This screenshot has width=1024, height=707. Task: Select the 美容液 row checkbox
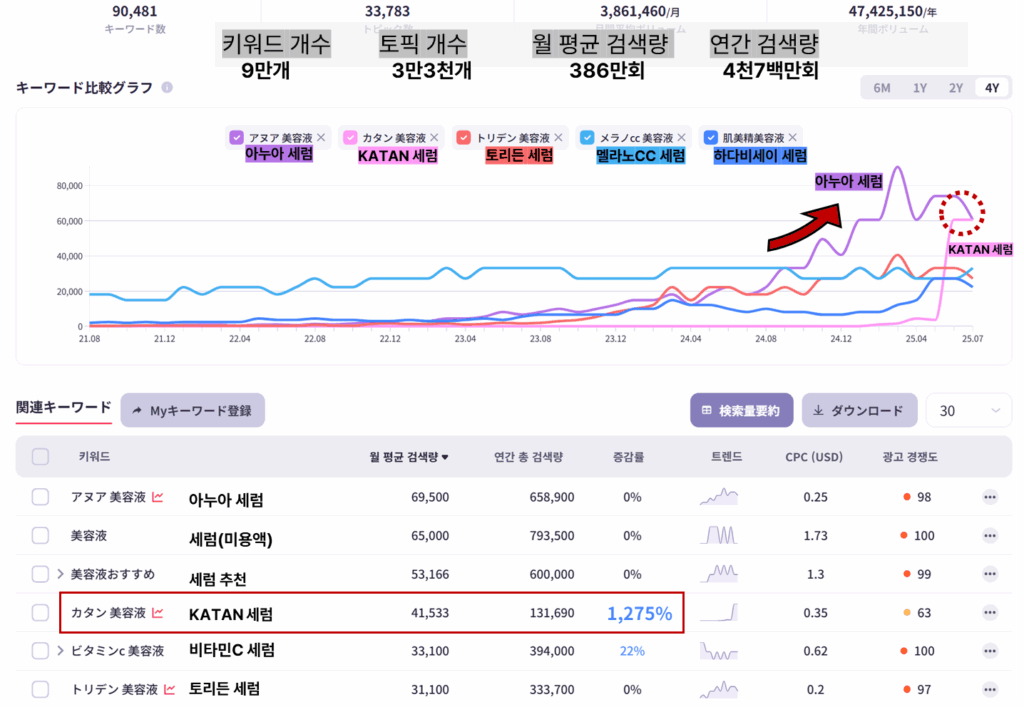40,535
